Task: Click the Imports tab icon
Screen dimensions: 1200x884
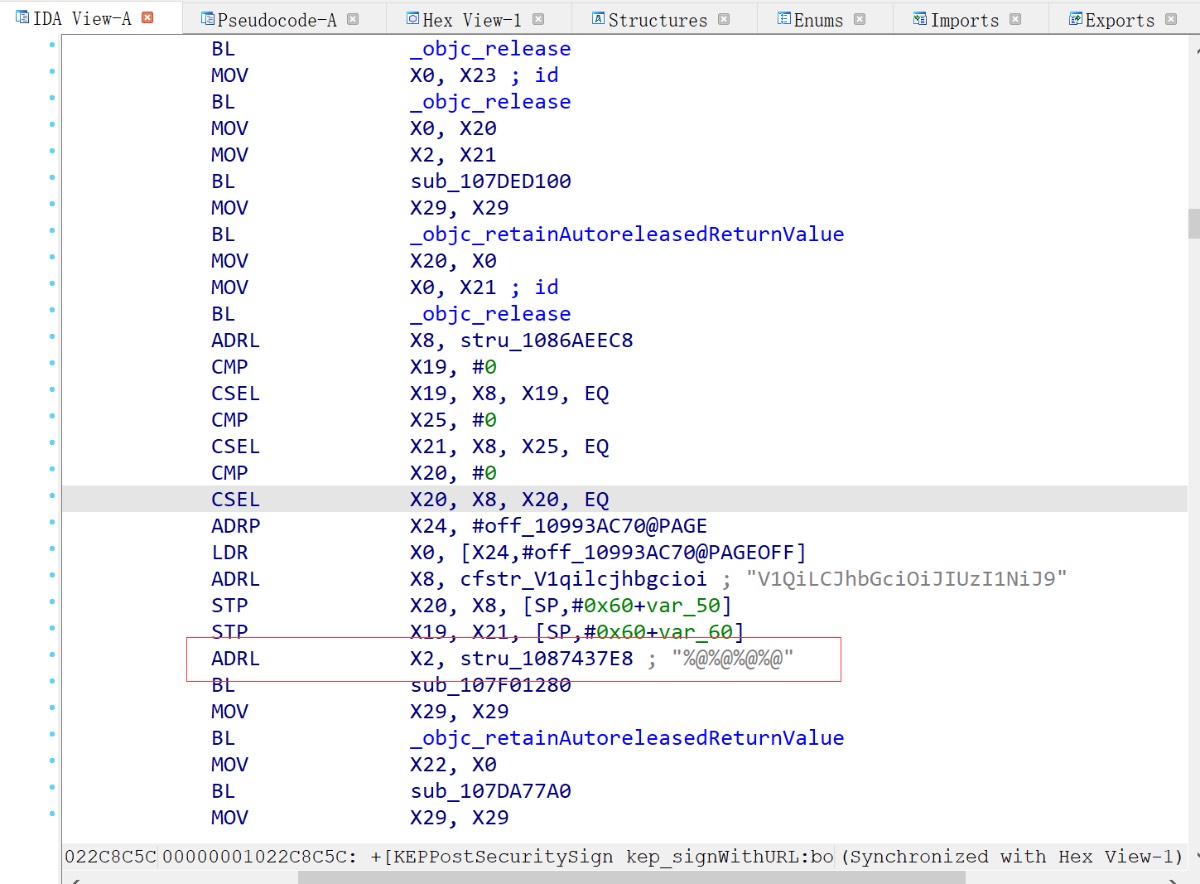Action: pos(919,19)
